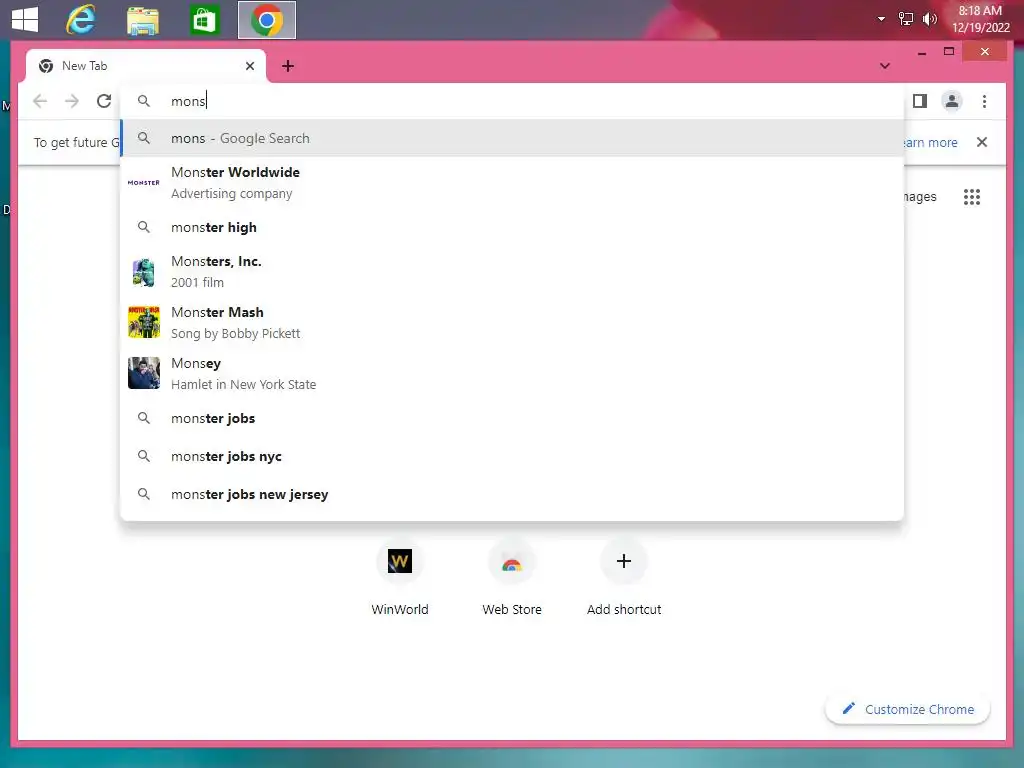Image resolution: width=1024 pixels, height=768 pixels.
Task: Open Google apps grid
Action: [972, 197]
